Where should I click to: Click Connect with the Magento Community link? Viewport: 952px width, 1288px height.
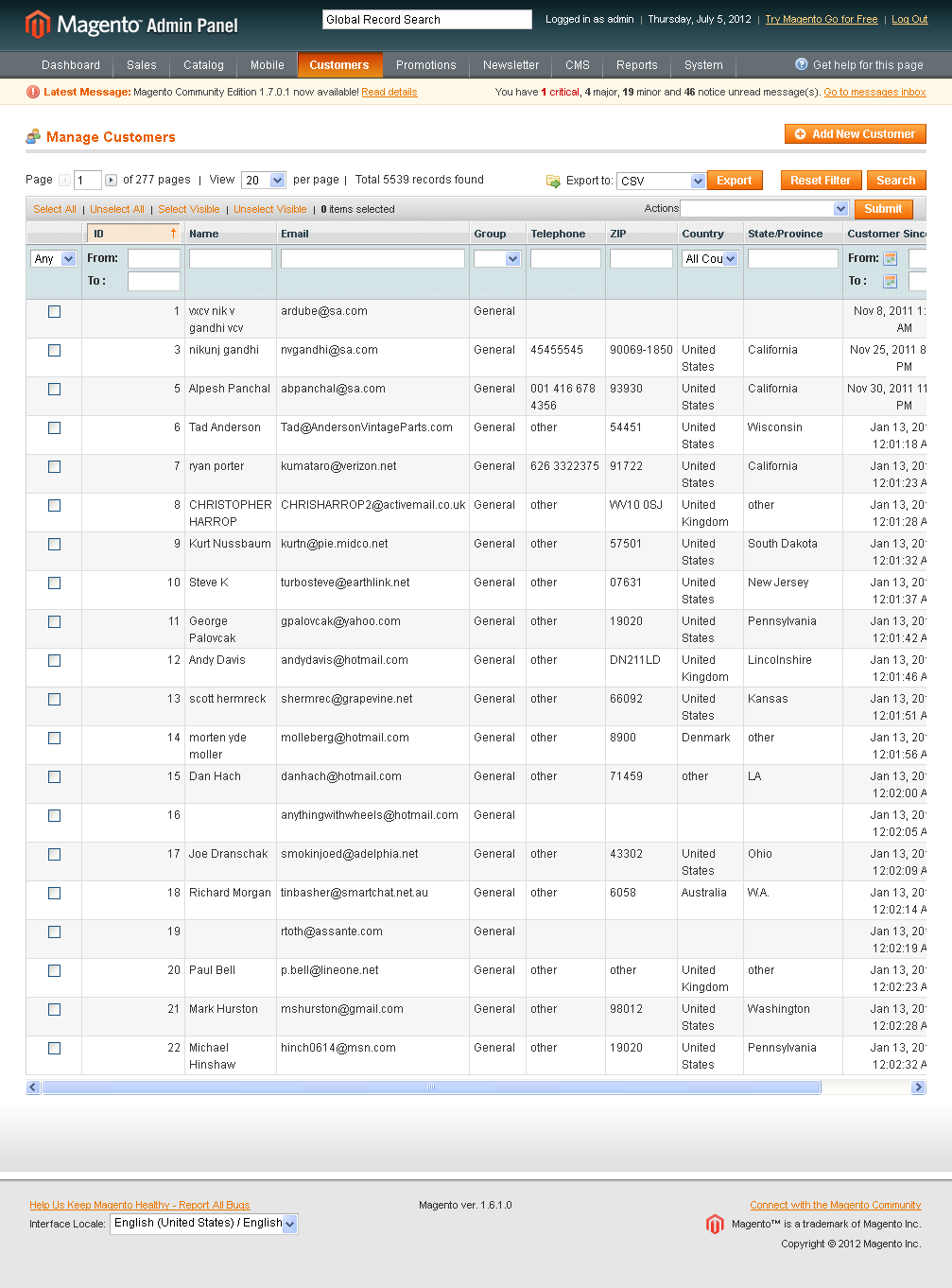point(836,1205)
